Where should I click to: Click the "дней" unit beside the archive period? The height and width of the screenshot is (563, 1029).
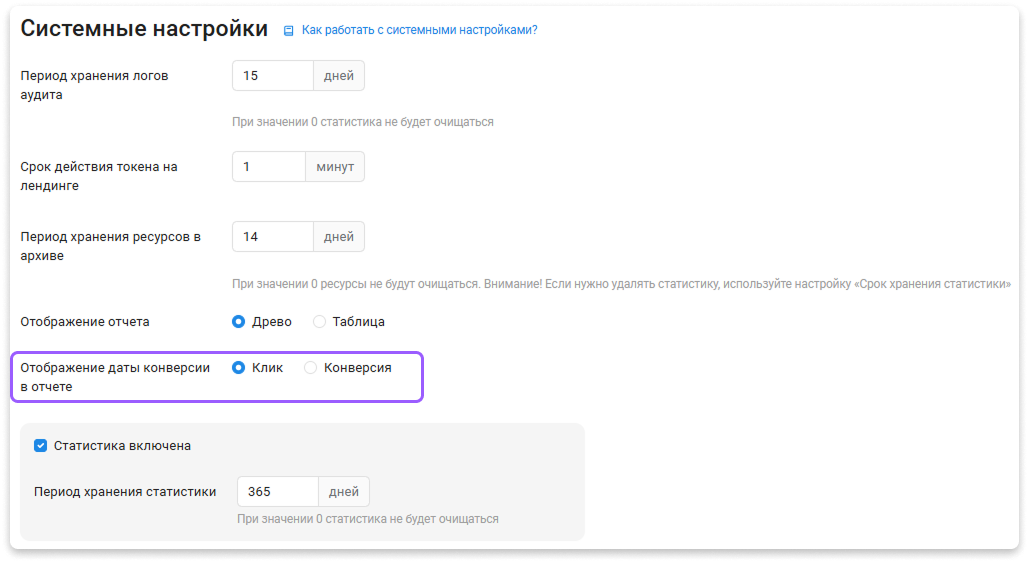coord(339,237)
